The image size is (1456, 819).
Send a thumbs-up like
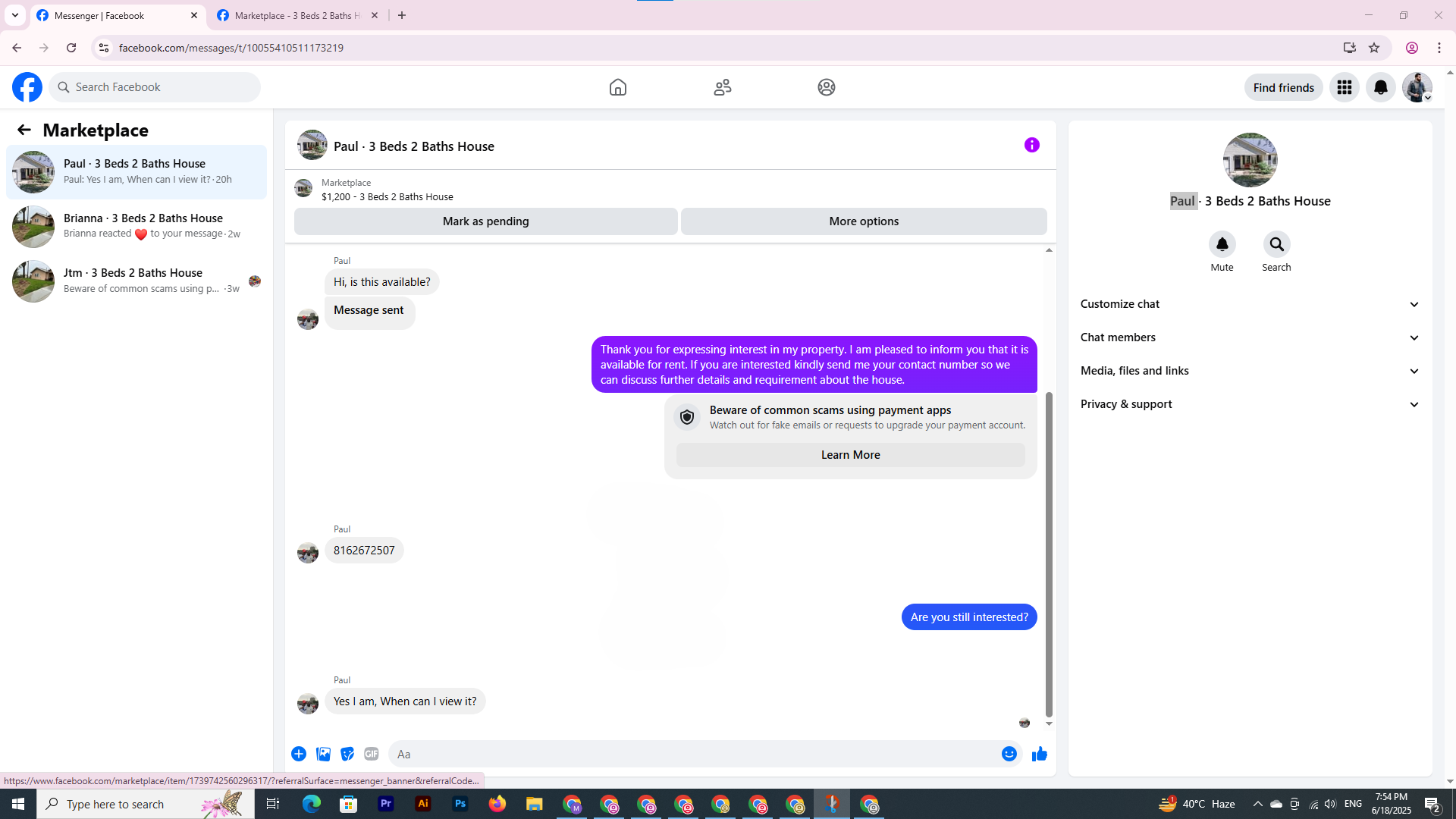click(1040, 754)
